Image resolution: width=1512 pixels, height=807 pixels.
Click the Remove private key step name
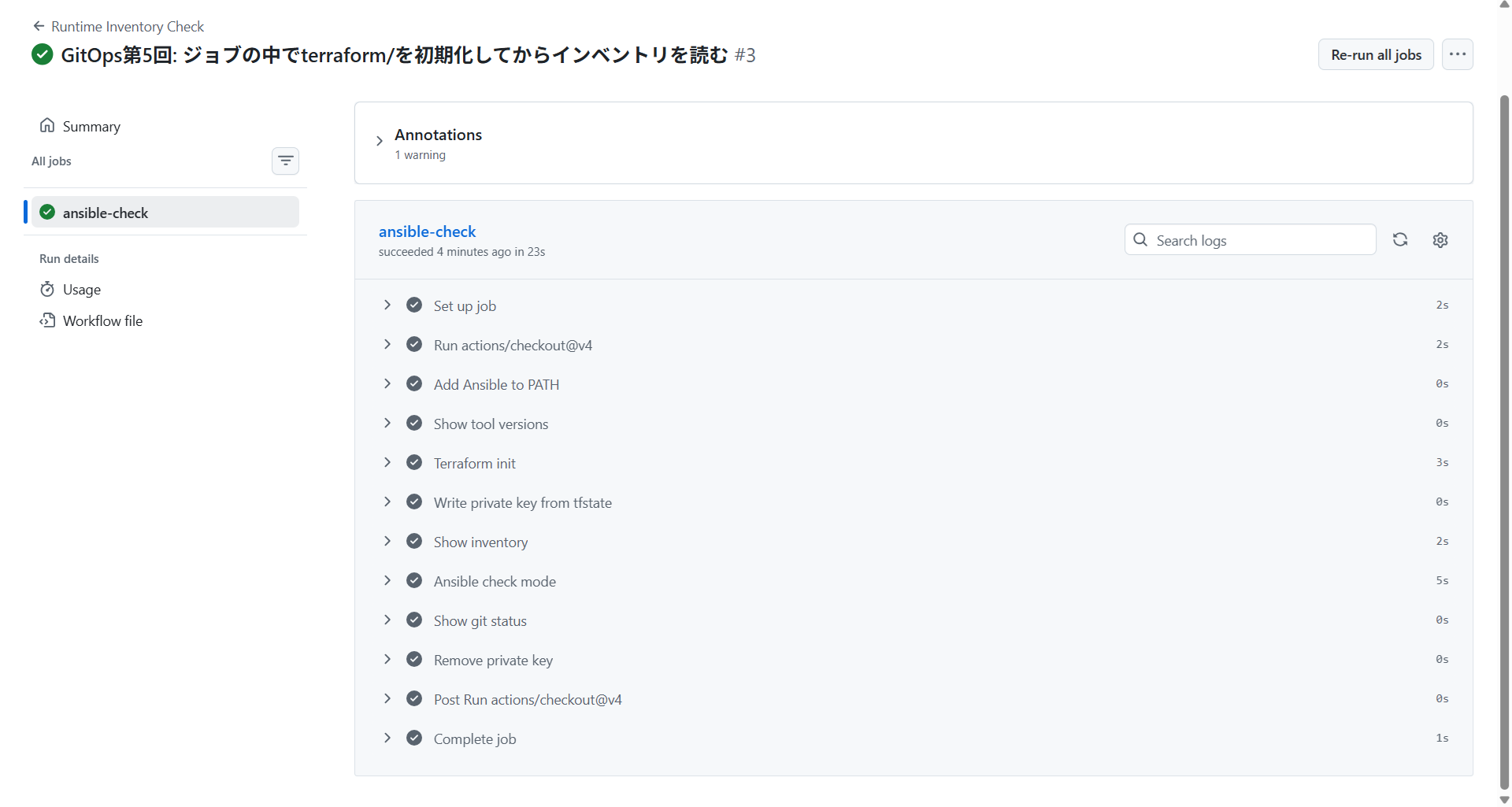493,661
